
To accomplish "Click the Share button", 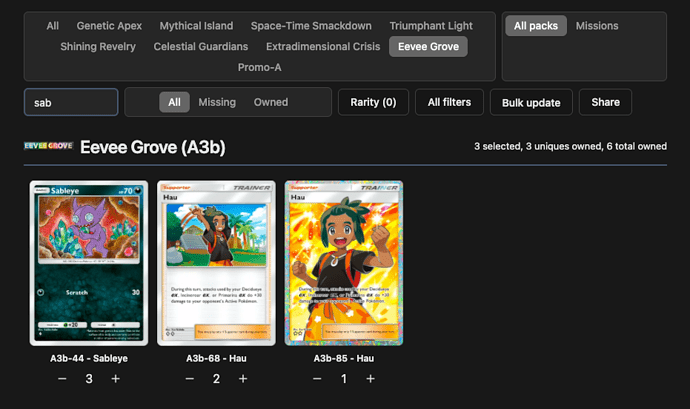I will (606, 102).
